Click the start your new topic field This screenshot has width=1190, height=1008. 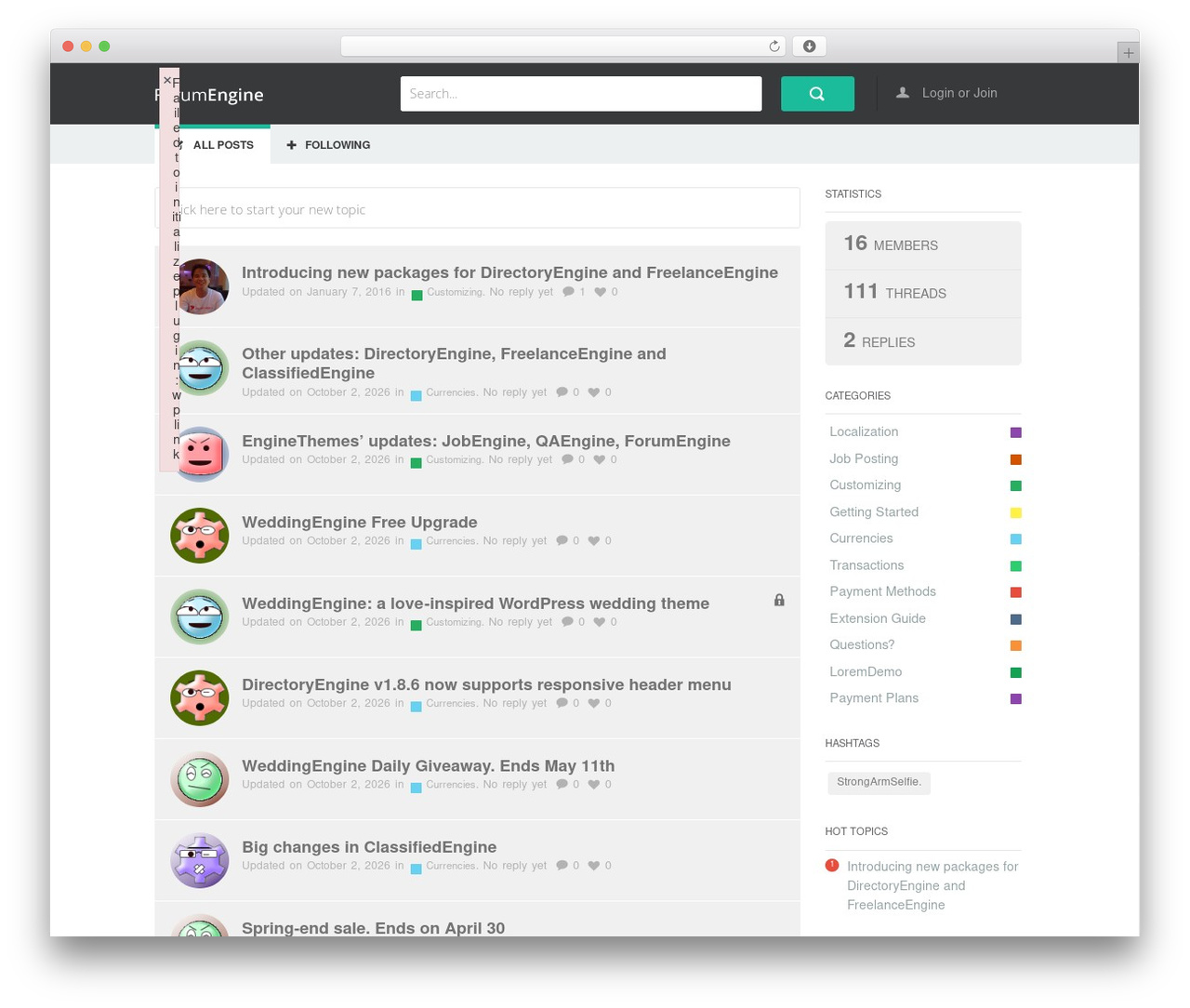click(x=477, y=208)
